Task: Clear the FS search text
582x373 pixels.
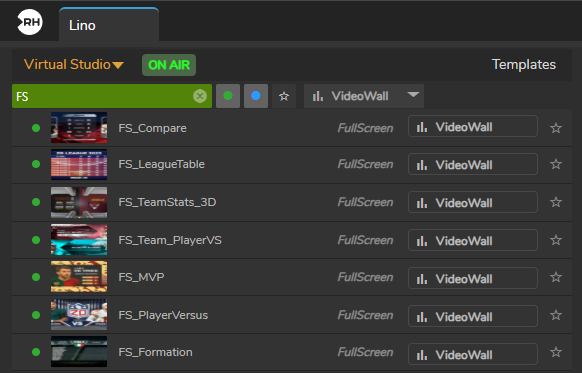Action: click(200, 96)
